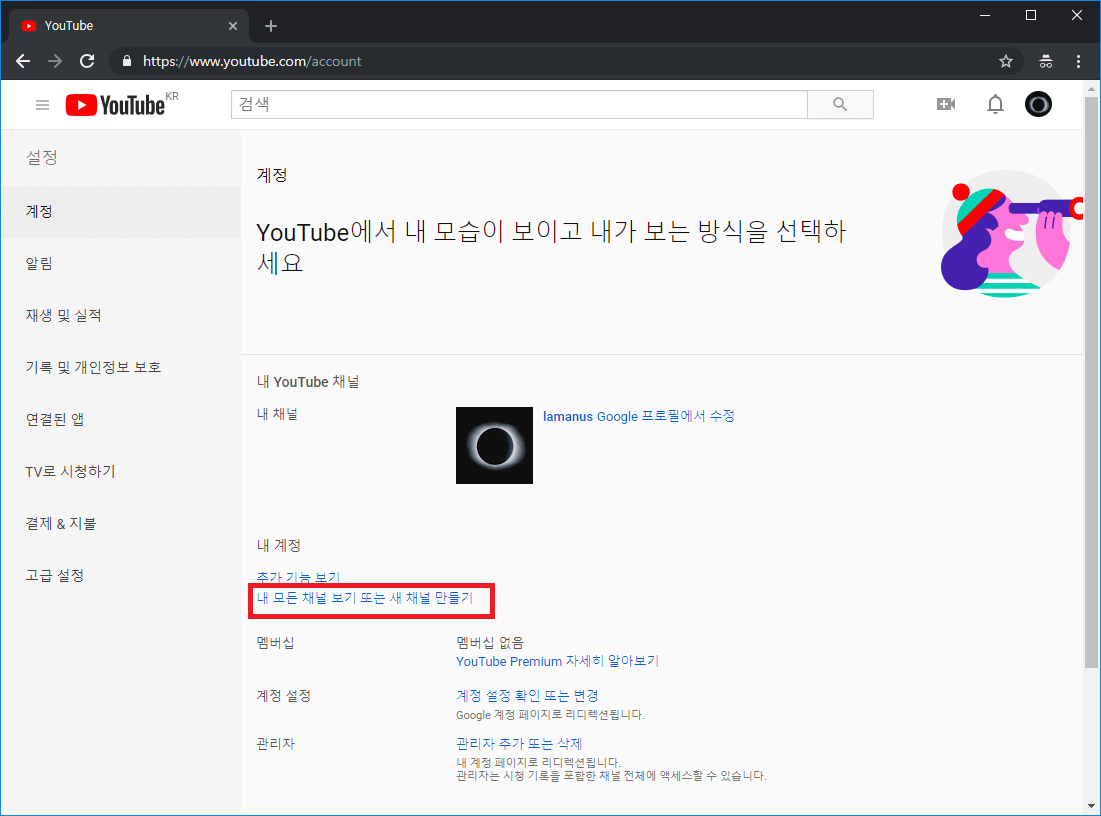Image resolution: width=1101 pixels, height=816 pixels.
Task: Click 관리자 추가 또는 삭제 link
Action: tap(519, 744)
